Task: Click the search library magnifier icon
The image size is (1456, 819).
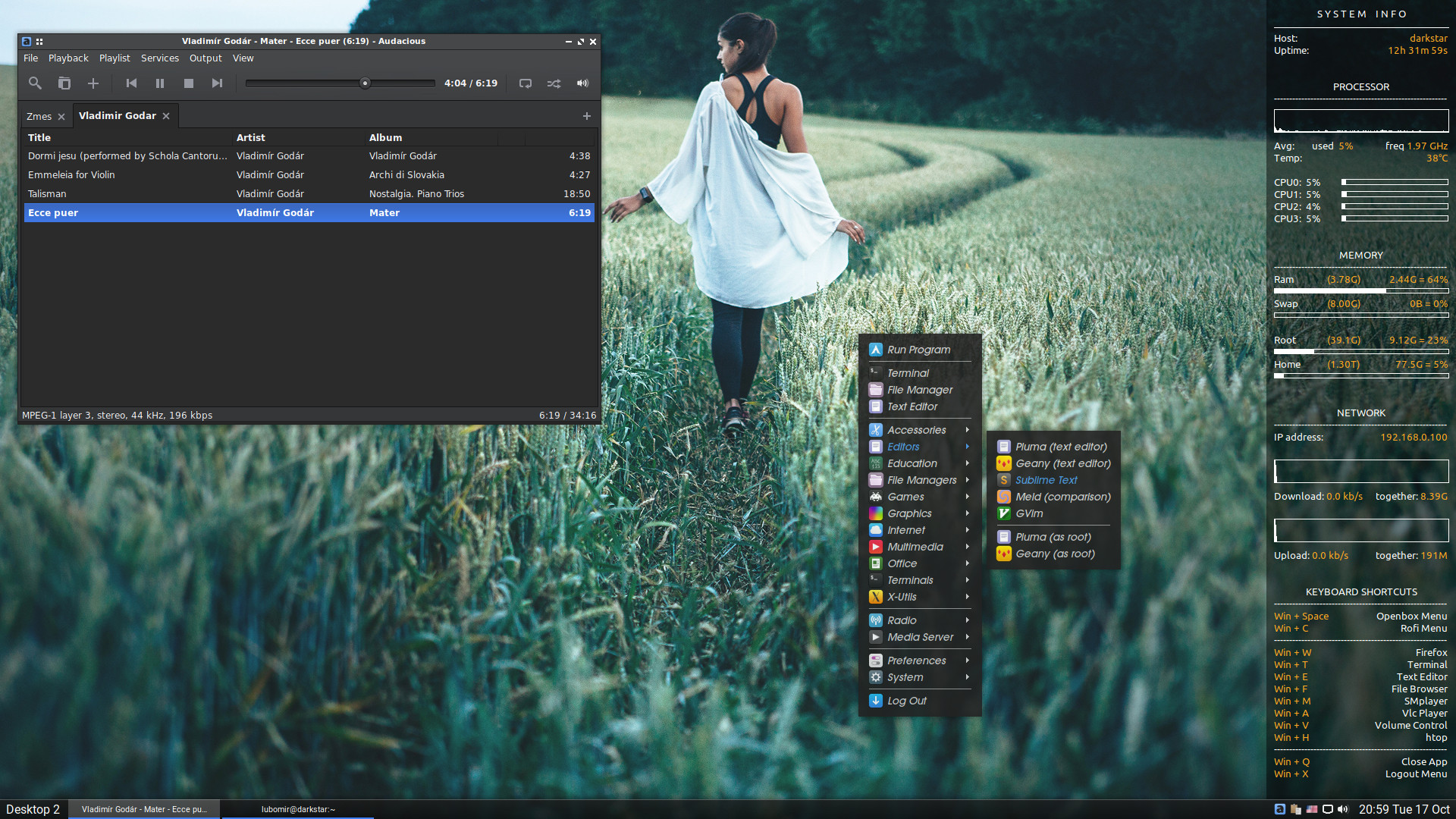Action: (x=35, y=83)
